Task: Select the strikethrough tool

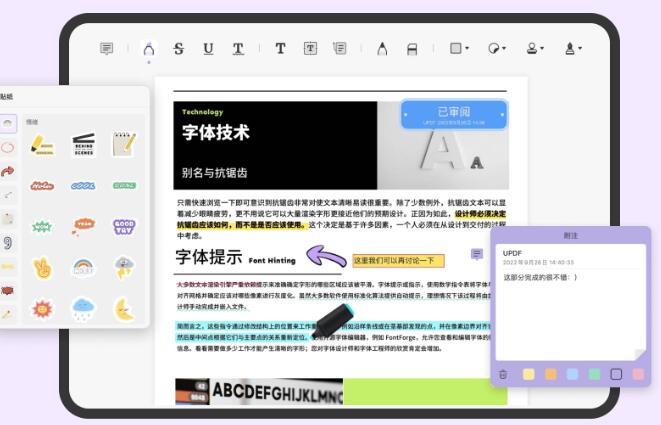Action: 179,48
